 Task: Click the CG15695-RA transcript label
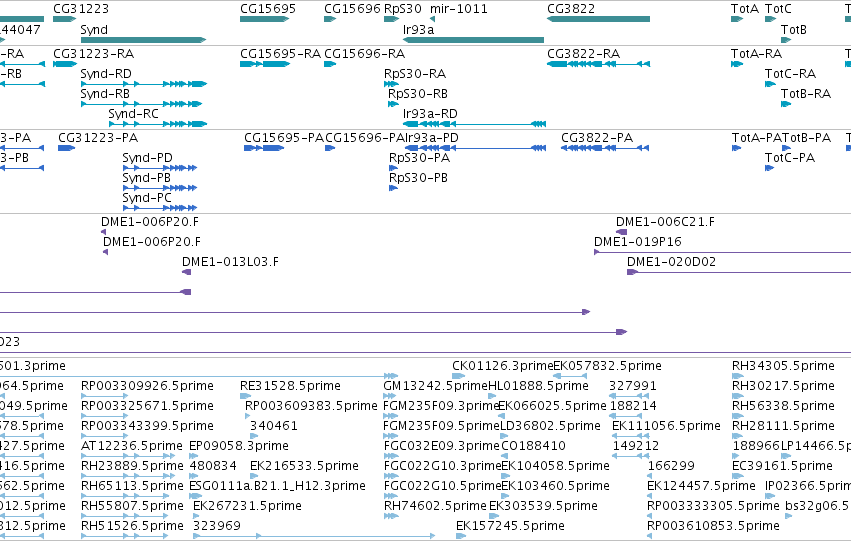pos(281,54)
